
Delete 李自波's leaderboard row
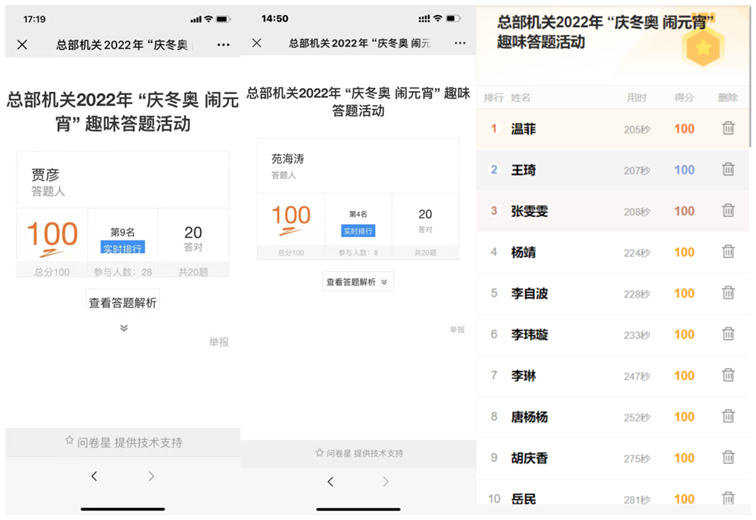728,293
